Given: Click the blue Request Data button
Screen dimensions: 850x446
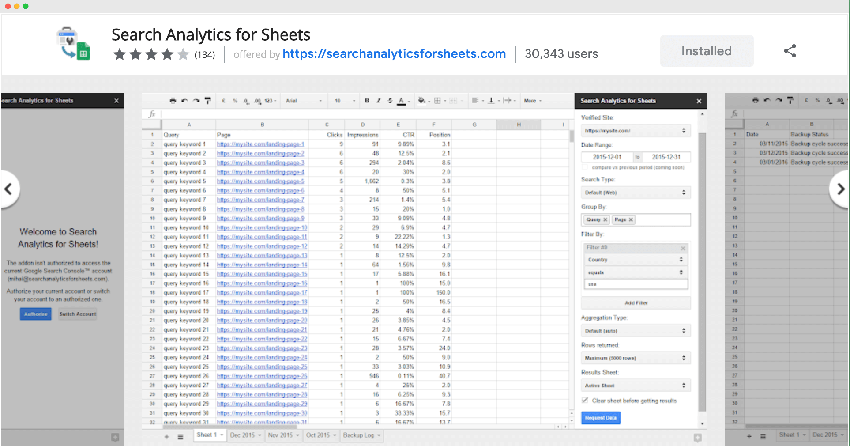Looking at the screenshot, I should tap(600, 417).
